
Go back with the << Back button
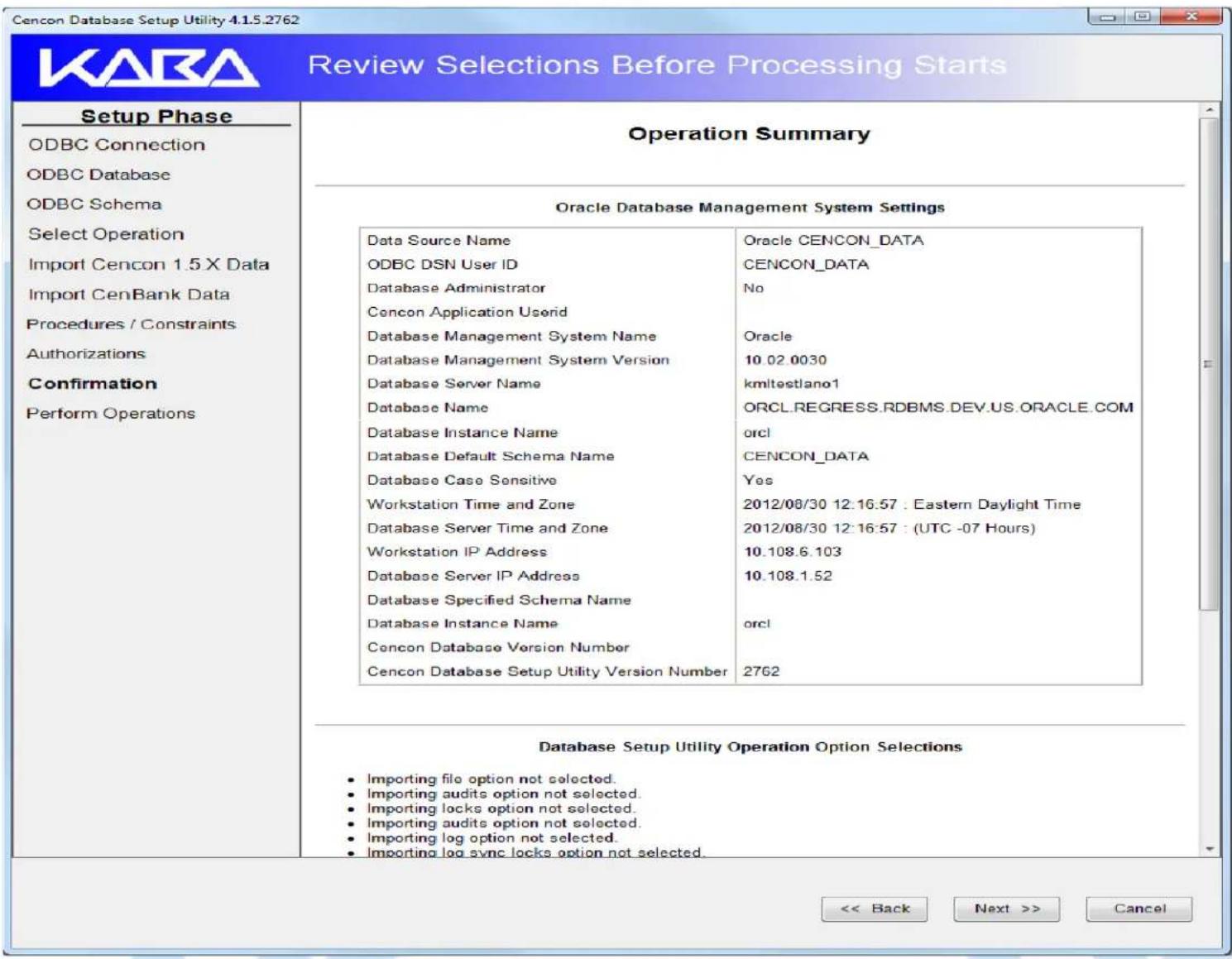[x=874, y=909]
